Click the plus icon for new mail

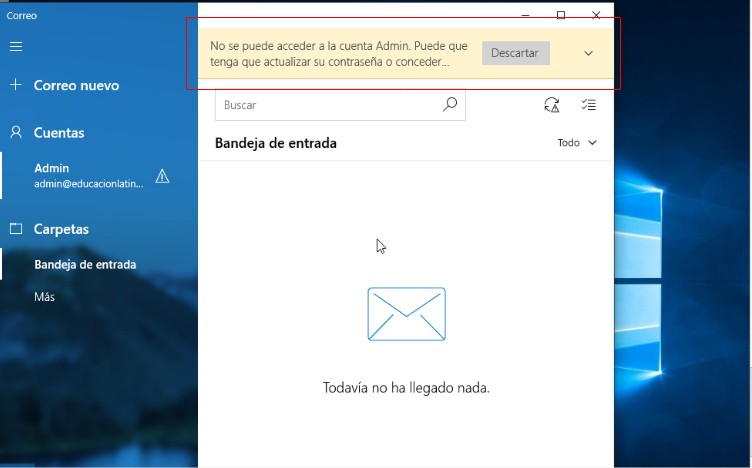[15, 85]
